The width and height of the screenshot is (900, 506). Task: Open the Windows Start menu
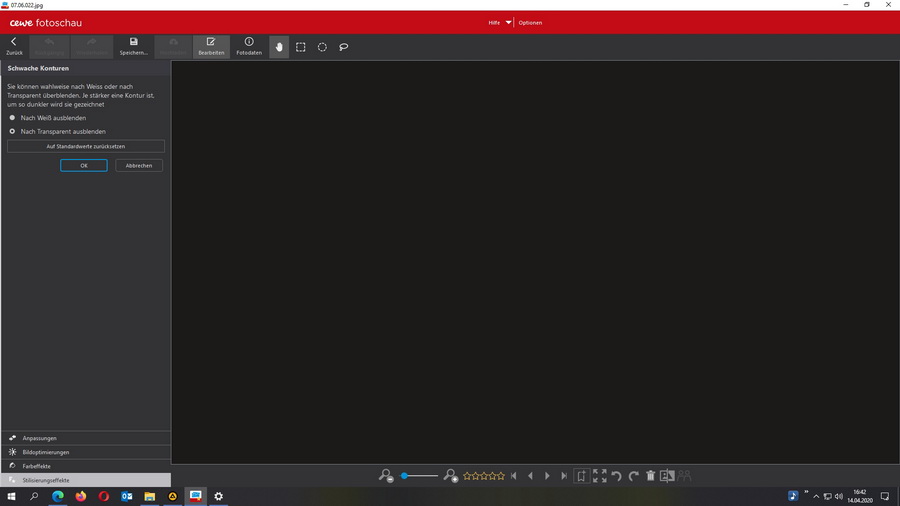coord(11,496)
